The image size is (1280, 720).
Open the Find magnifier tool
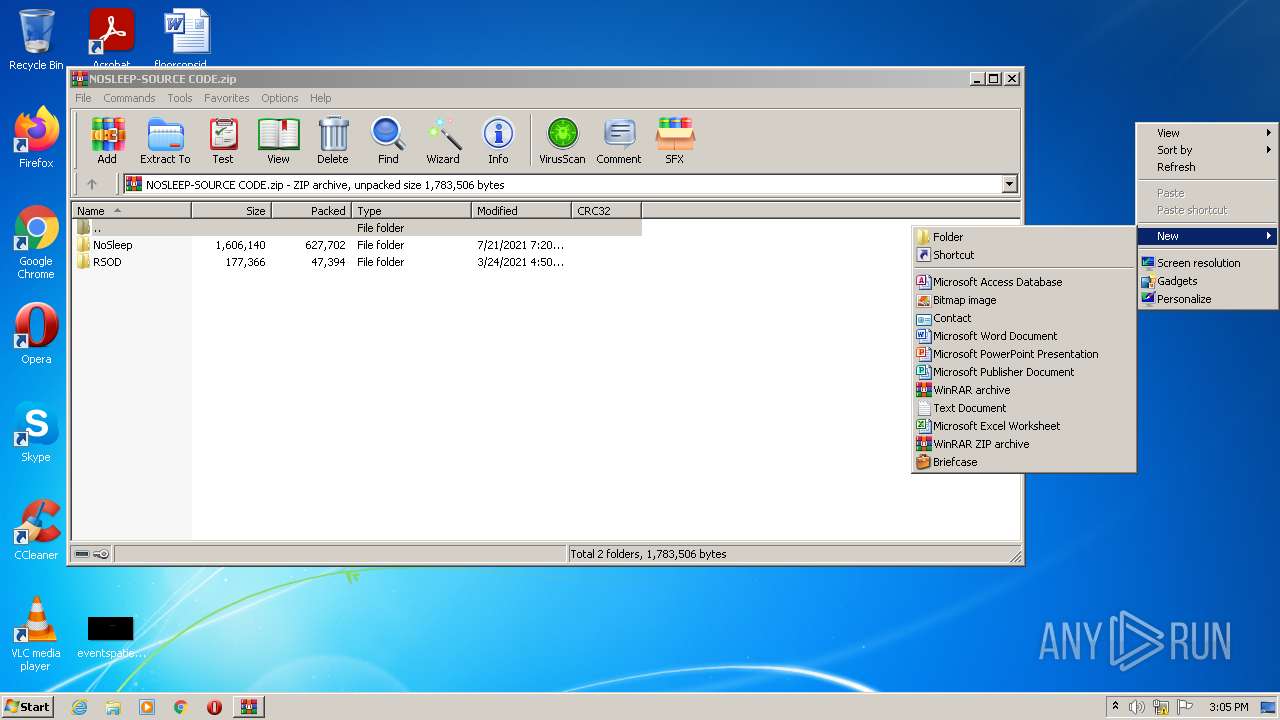[388, 140]
